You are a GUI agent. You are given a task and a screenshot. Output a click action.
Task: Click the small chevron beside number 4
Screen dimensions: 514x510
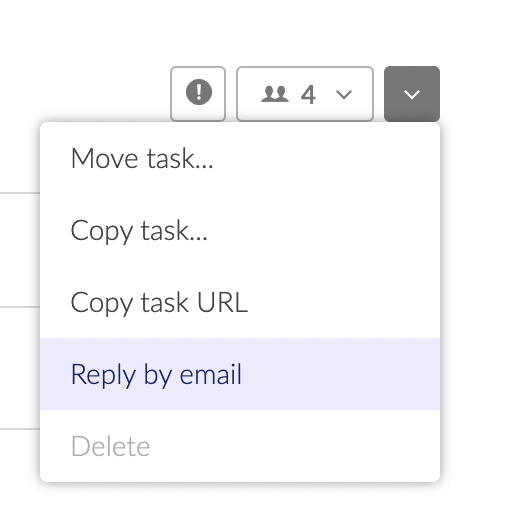pyautogui.click(x=344, y=95)
